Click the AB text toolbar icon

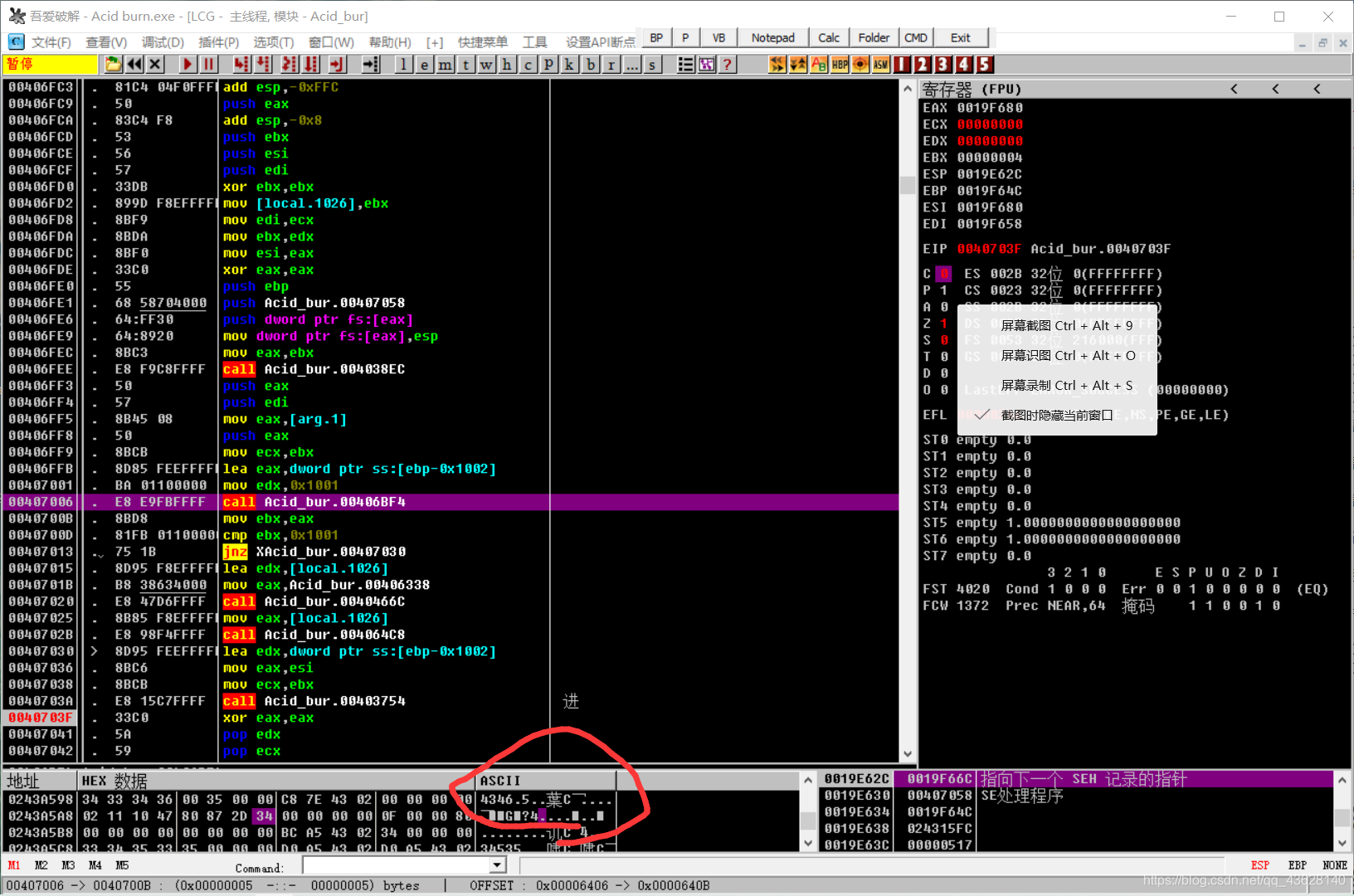(819, 64)
